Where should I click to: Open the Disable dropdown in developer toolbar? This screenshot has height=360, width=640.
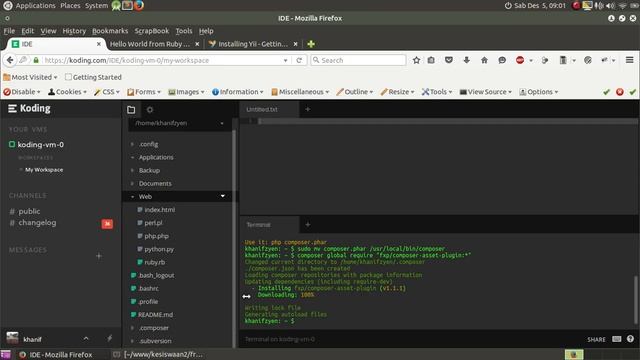click(22, 92)
